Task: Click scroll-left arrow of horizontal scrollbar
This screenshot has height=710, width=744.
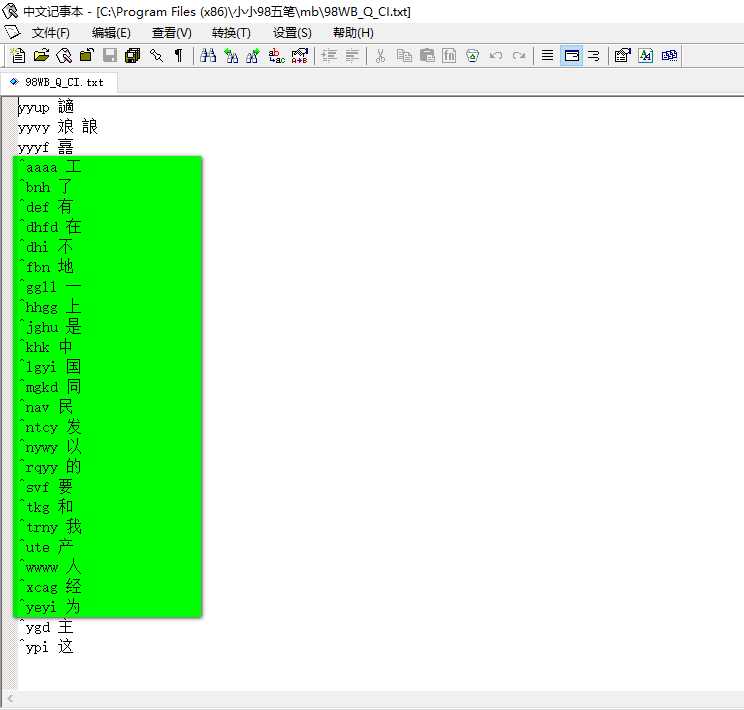Action: 10,698
